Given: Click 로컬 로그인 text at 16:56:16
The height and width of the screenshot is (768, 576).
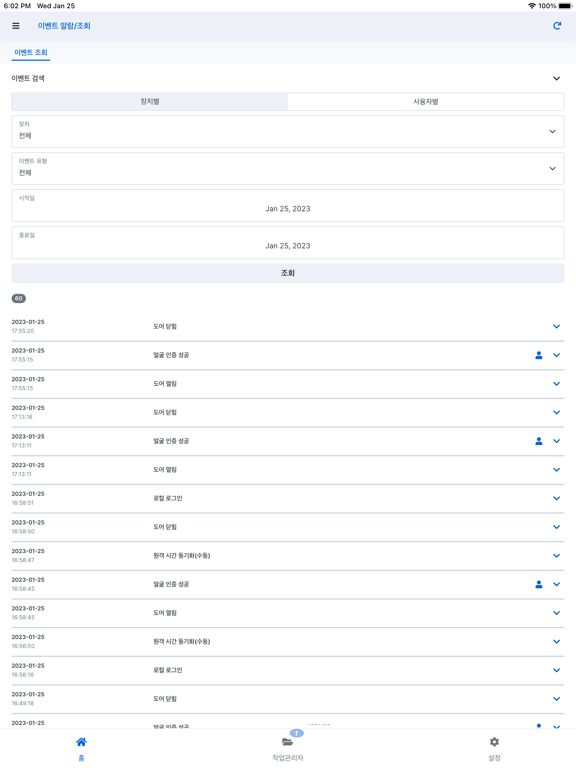Looking at the screenshot, I should (168, 671).
